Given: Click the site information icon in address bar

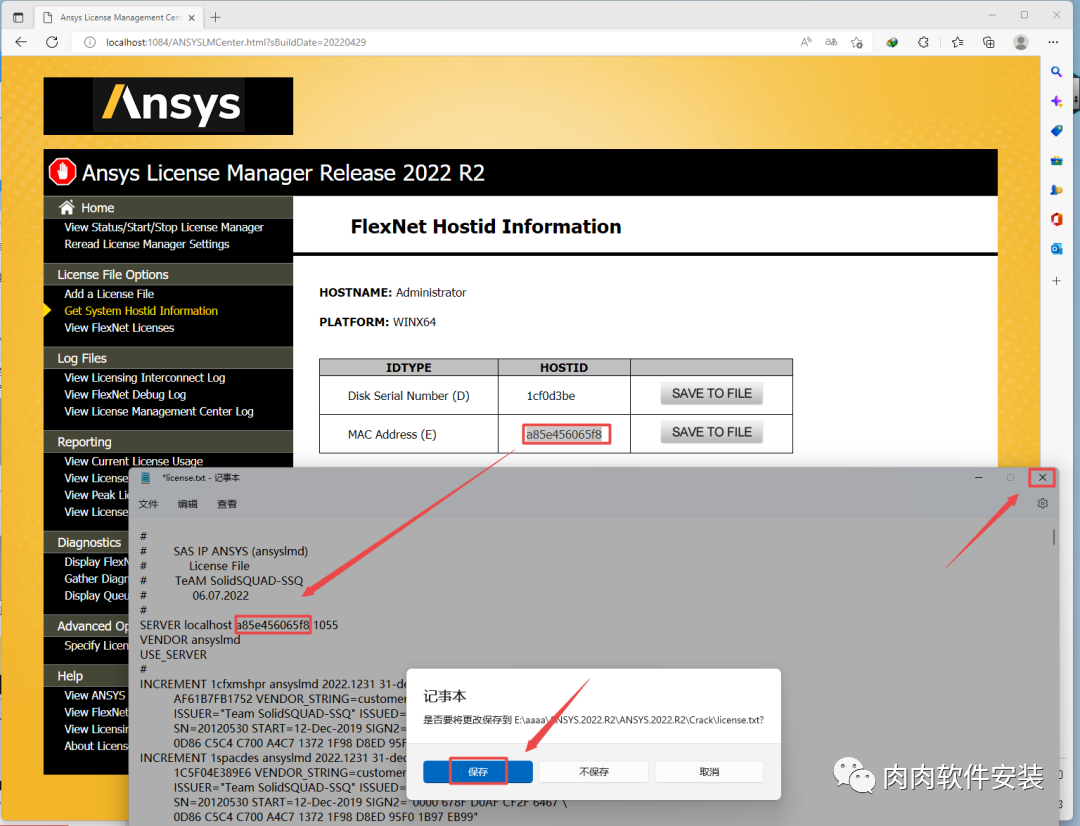Looking at the screenshot, I should tap(90, 42).
